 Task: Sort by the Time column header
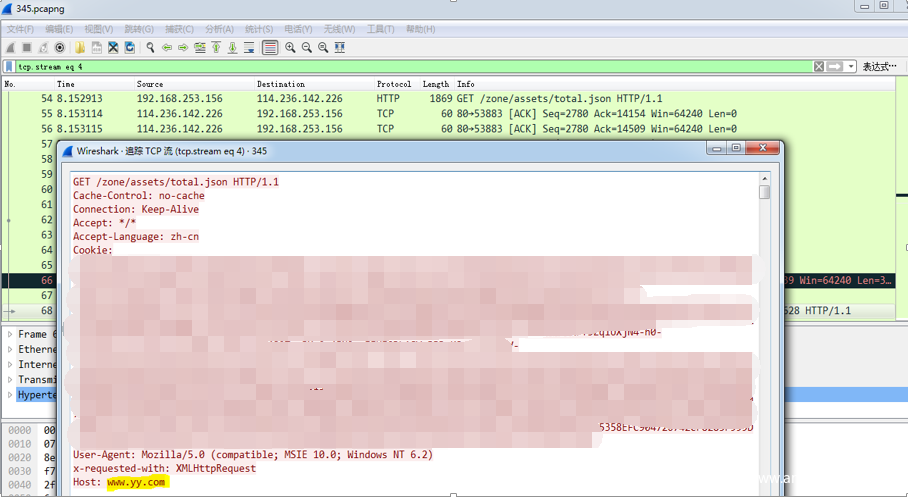point(94,84)
